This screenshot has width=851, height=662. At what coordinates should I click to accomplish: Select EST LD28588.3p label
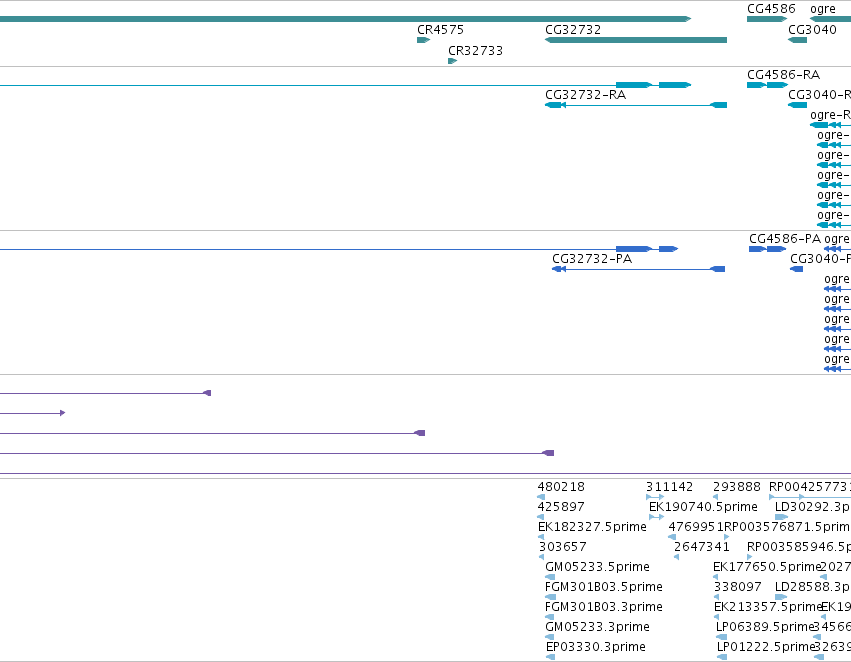click(x=812, y=587)
